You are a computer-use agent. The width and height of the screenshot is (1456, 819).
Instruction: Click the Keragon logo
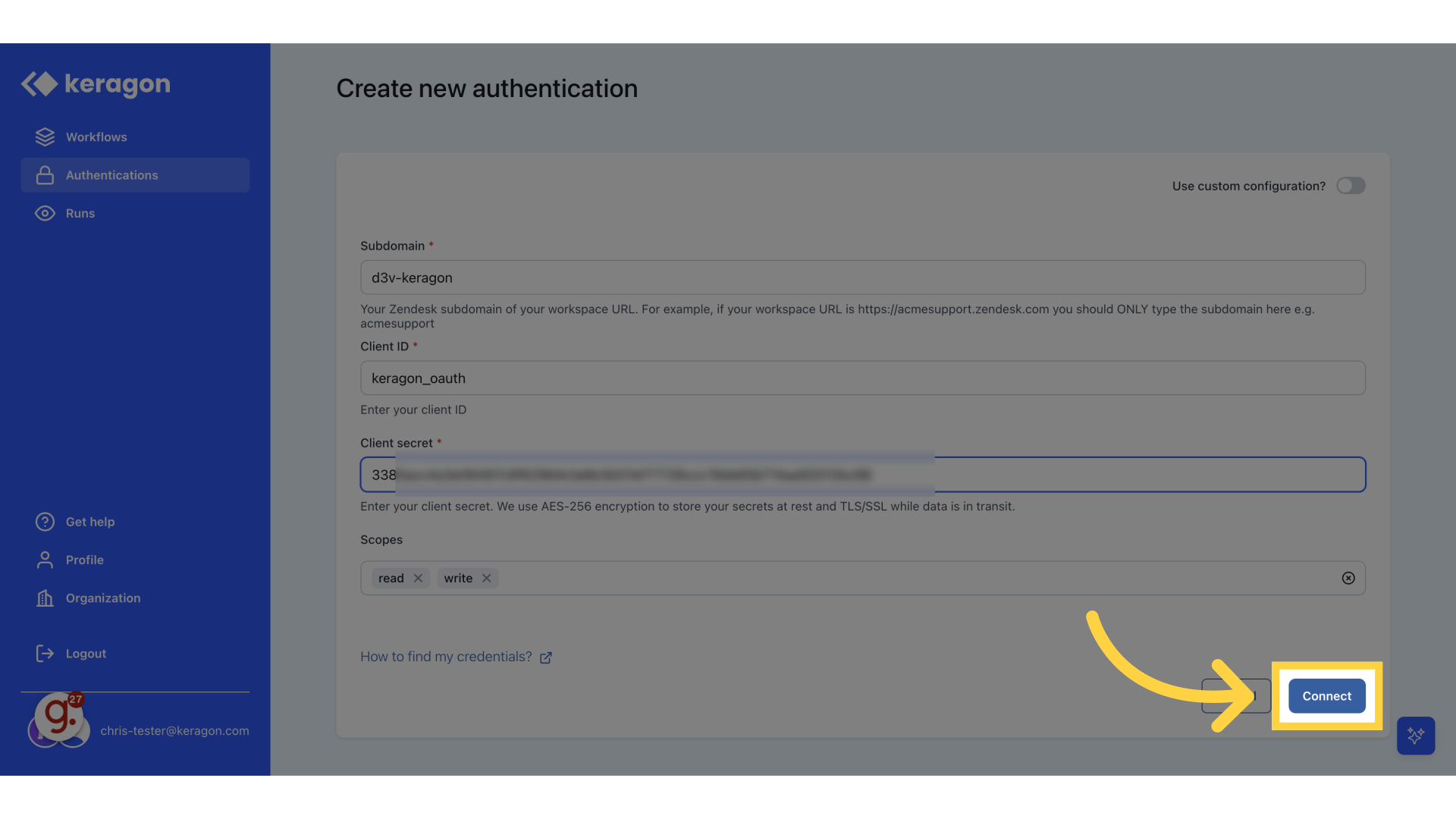click(x=96, y=84)
